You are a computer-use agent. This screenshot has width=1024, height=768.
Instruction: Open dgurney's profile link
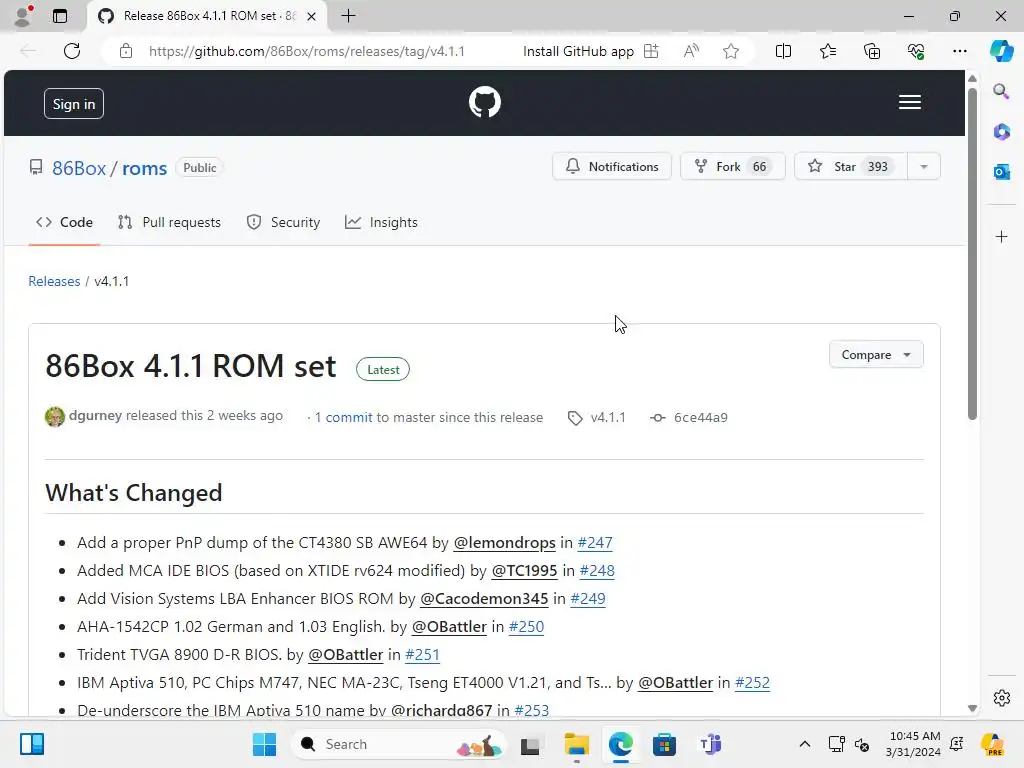click(95, 415)
